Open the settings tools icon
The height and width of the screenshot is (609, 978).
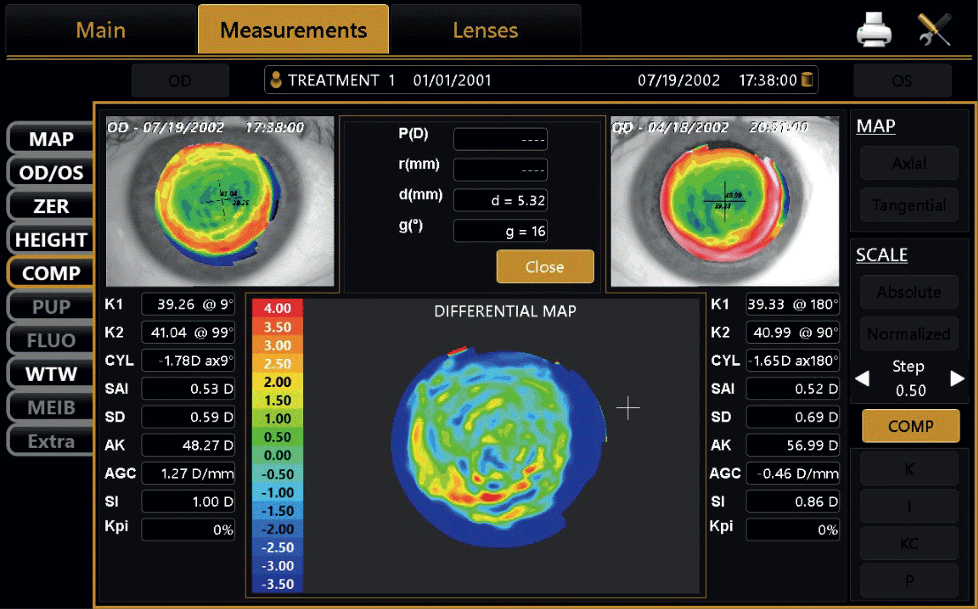pyautogui.click(x=933, y=31)
